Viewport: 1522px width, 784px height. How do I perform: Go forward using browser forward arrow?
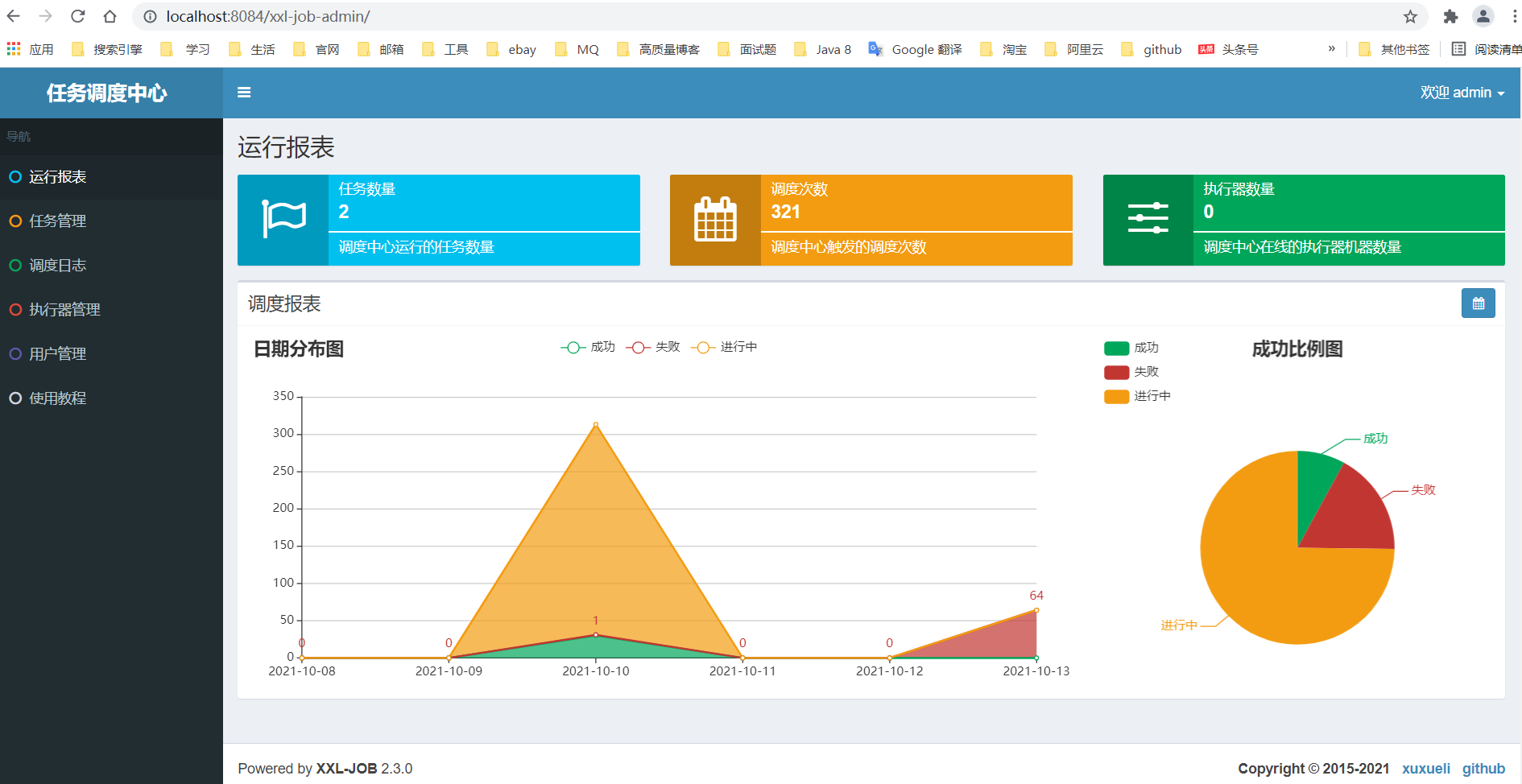click(x=46, y=16)
